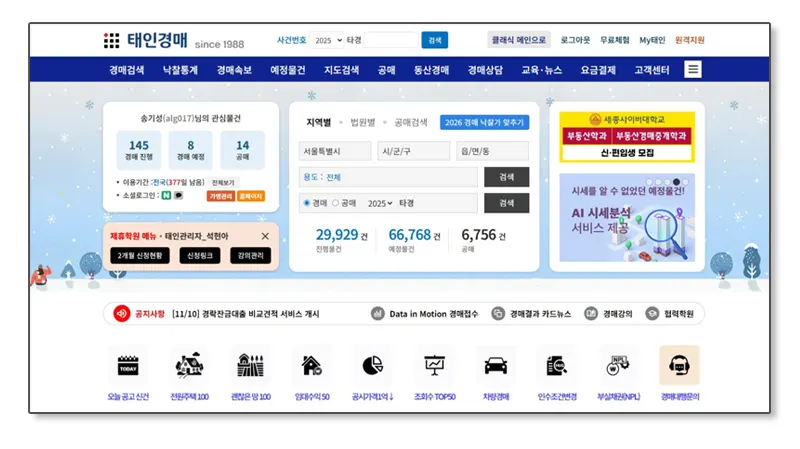Select the 공매 radio button
This screenshot has height=449, width=800.
(x=336, y=203)
